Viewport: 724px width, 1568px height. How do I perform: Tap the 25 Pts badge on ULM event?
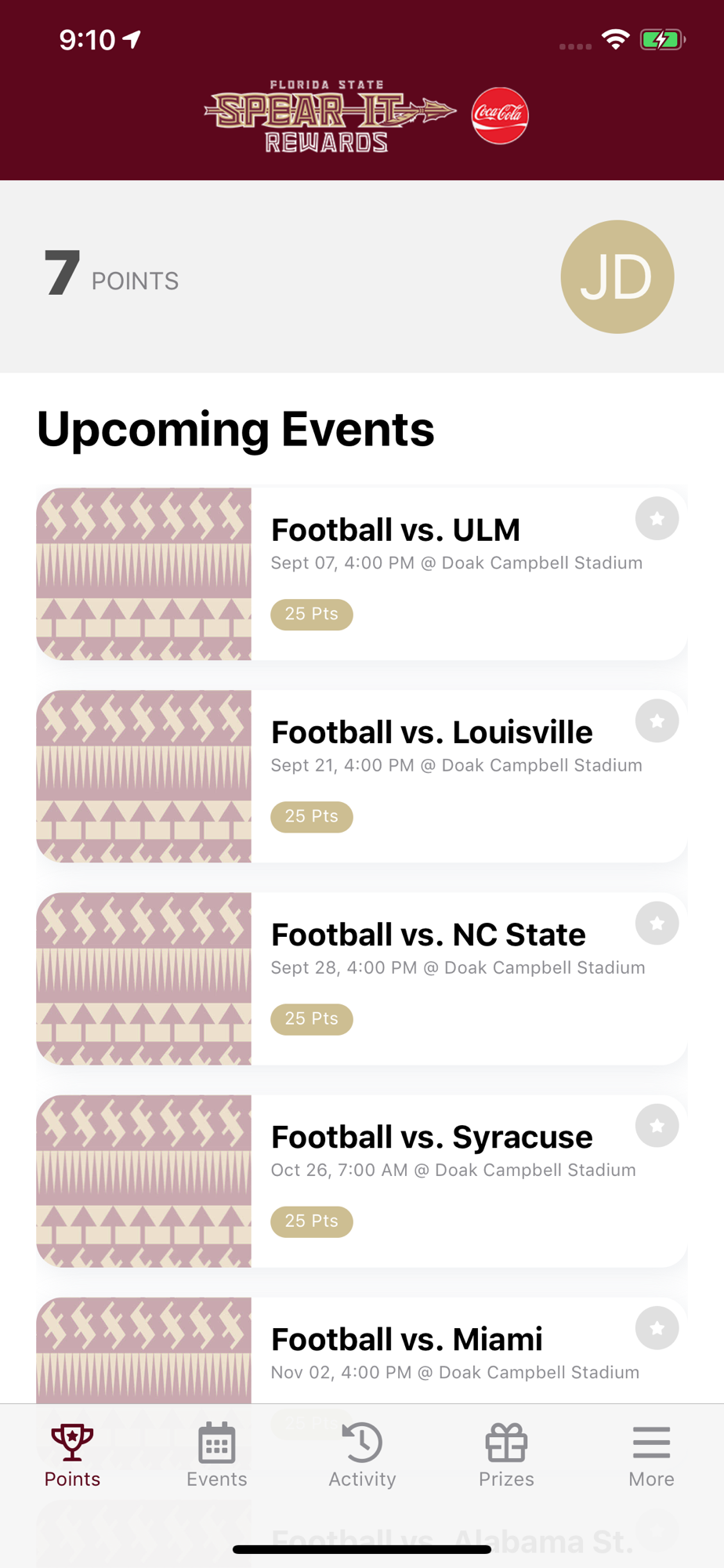312,614
